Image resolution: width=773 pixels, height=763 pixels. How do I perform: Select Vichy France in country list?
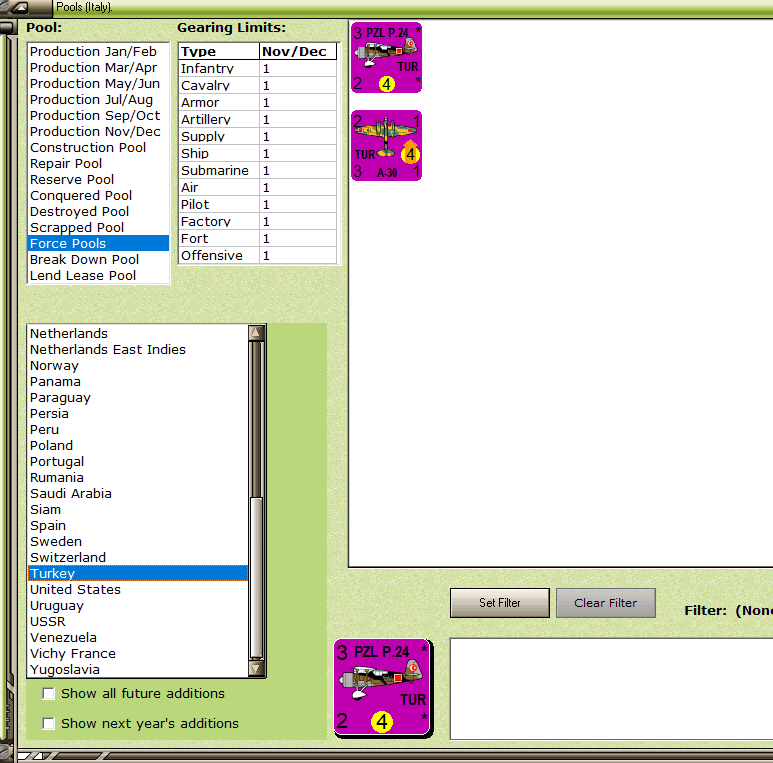pyautogui.click(x=138, y=654)
